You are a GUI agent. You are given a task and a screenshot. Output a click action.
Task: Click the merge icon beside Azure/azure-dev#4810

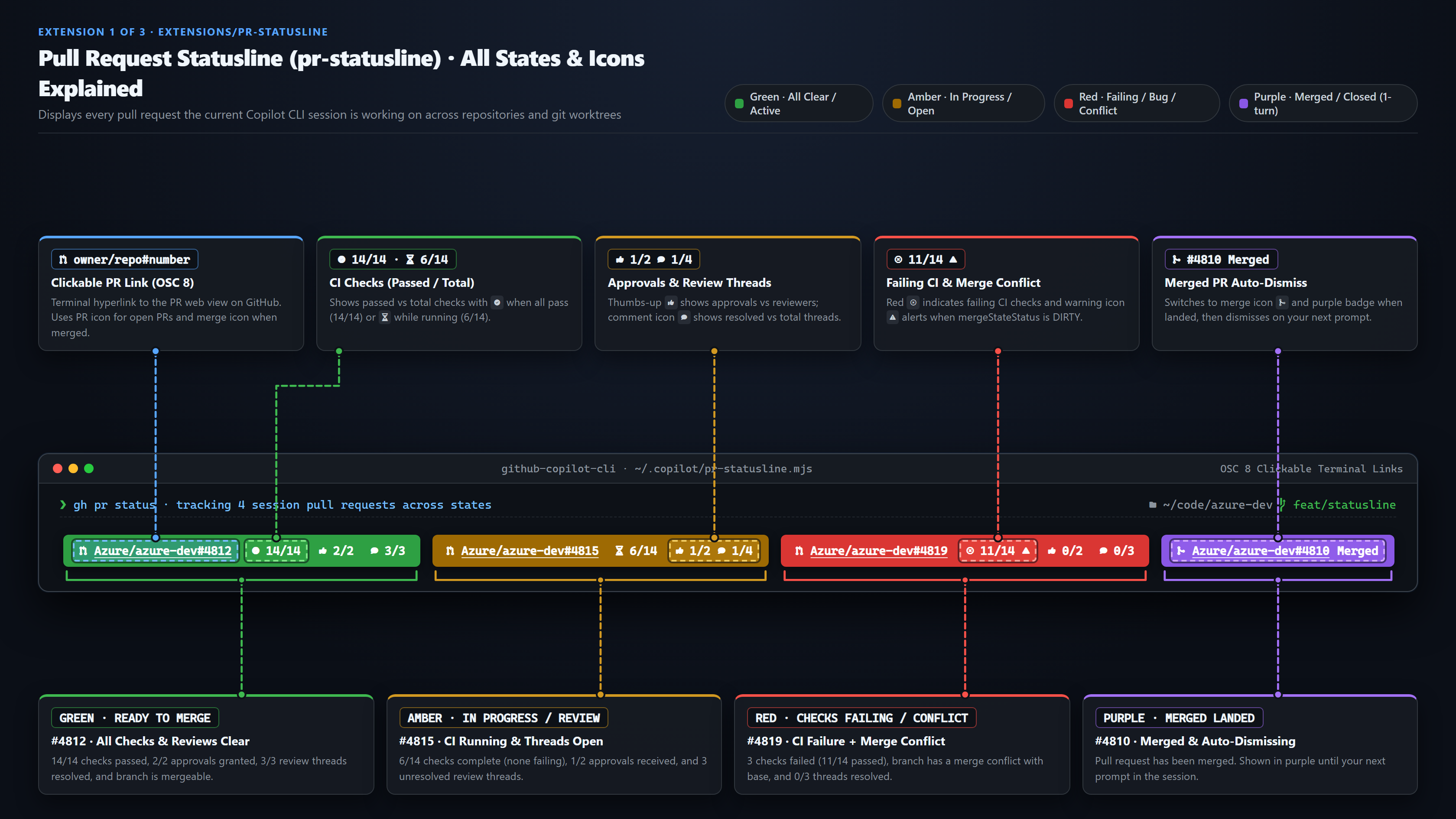pos(1181,550)
